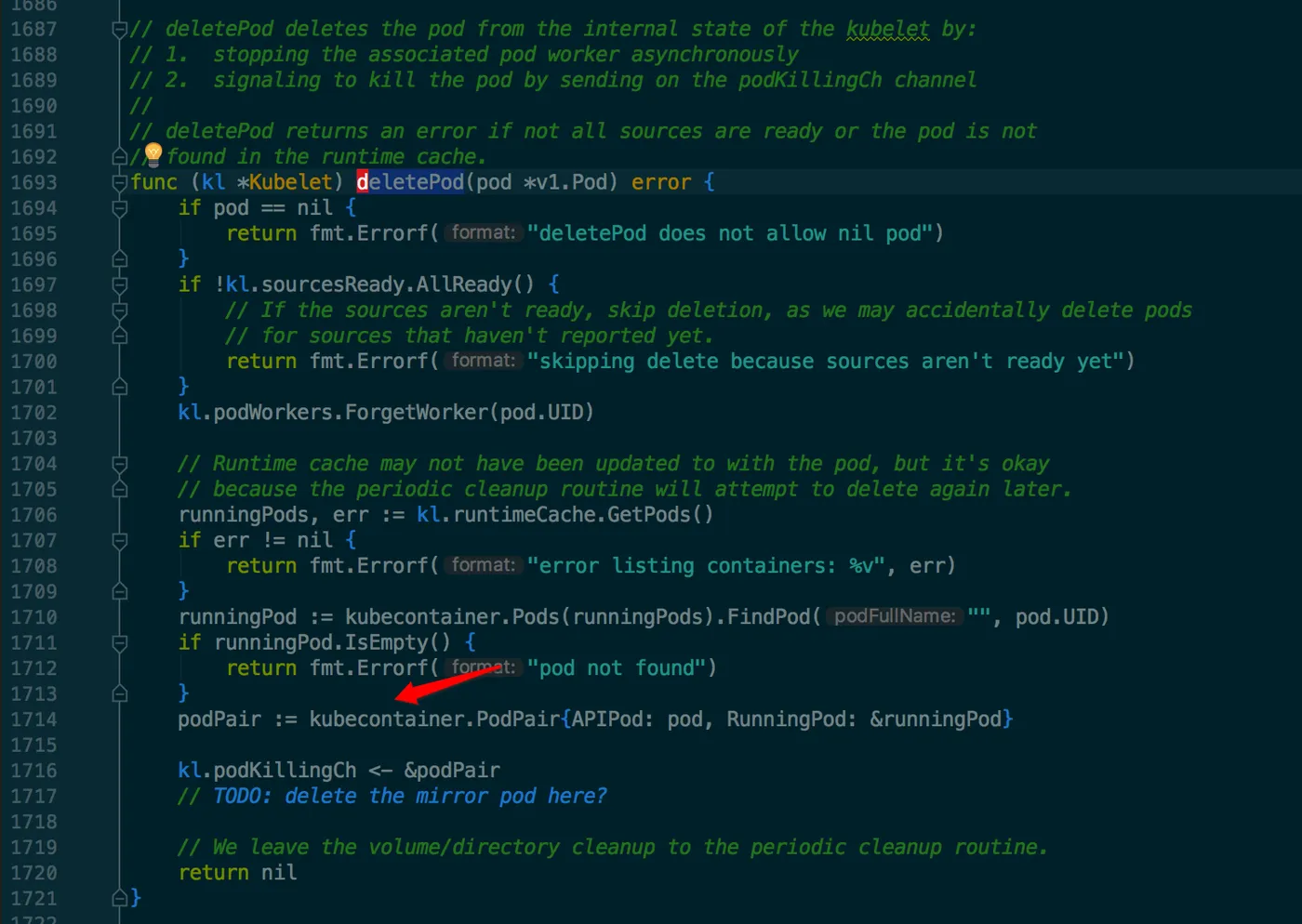Click the format: hint on line 1708
The height and width of the screenshot is (924, 1302).
[483, 565]
